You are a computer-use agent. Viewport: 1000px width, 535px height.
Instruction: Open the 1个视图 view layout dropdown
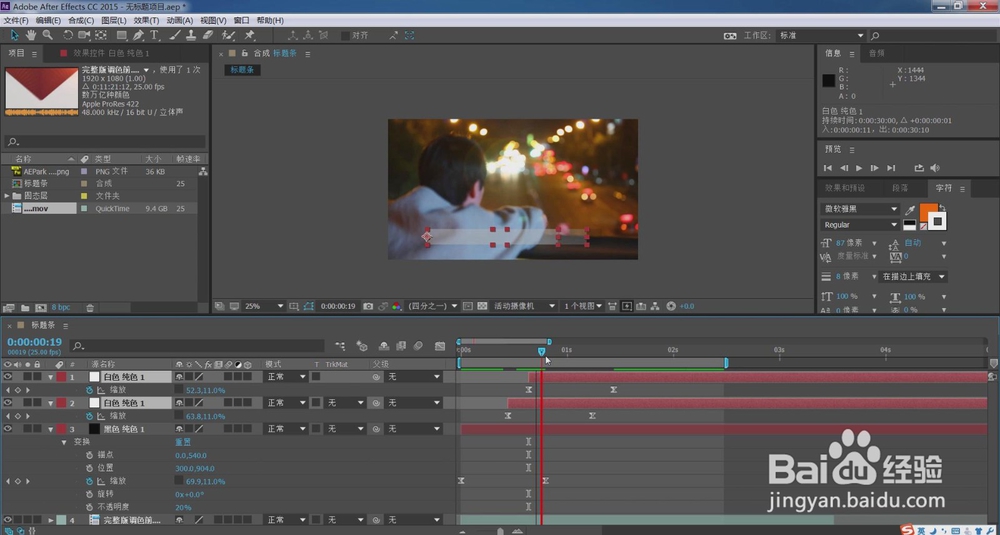(x=583, y=306)
